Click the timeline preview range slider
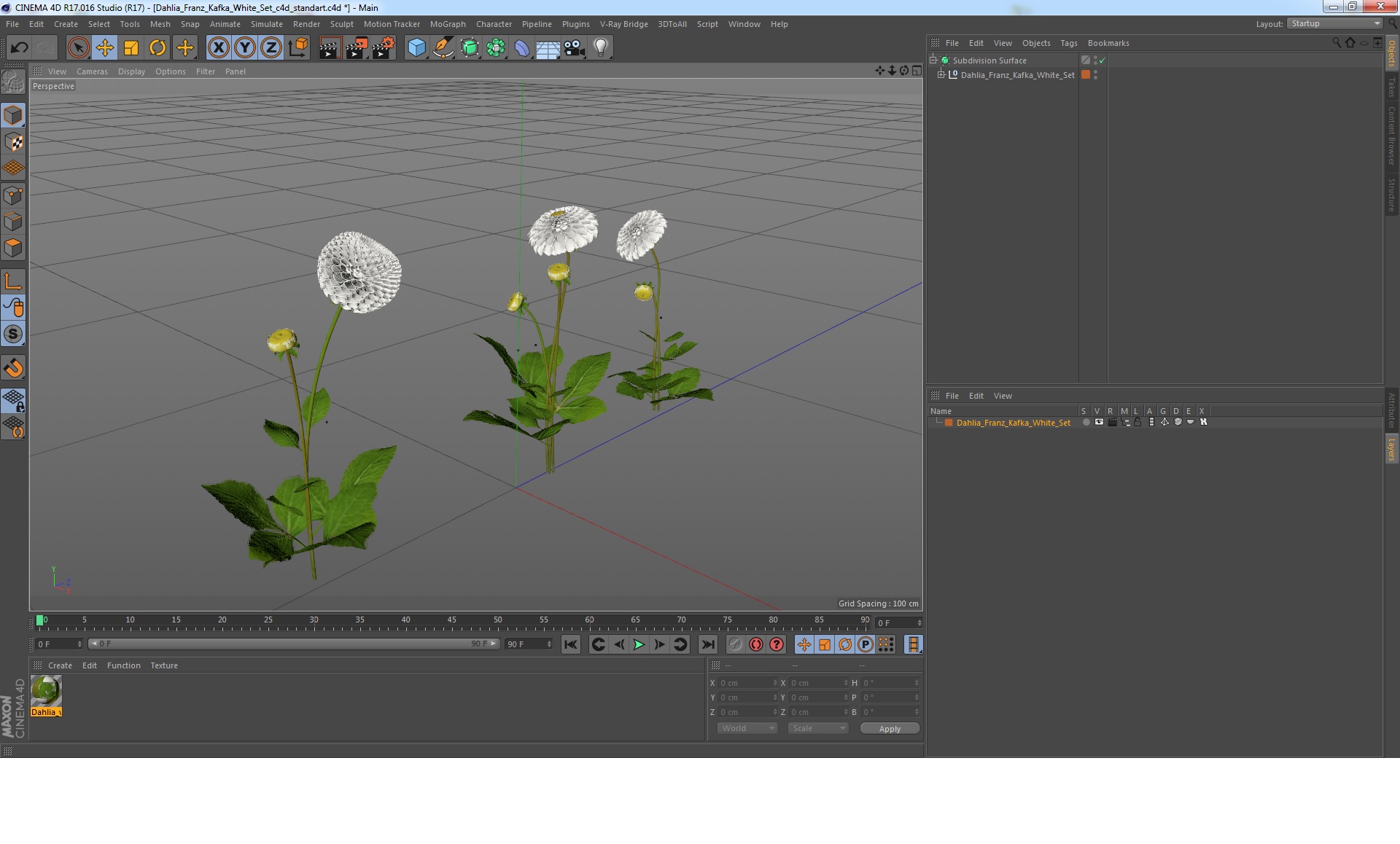 (x=294, y=644)
